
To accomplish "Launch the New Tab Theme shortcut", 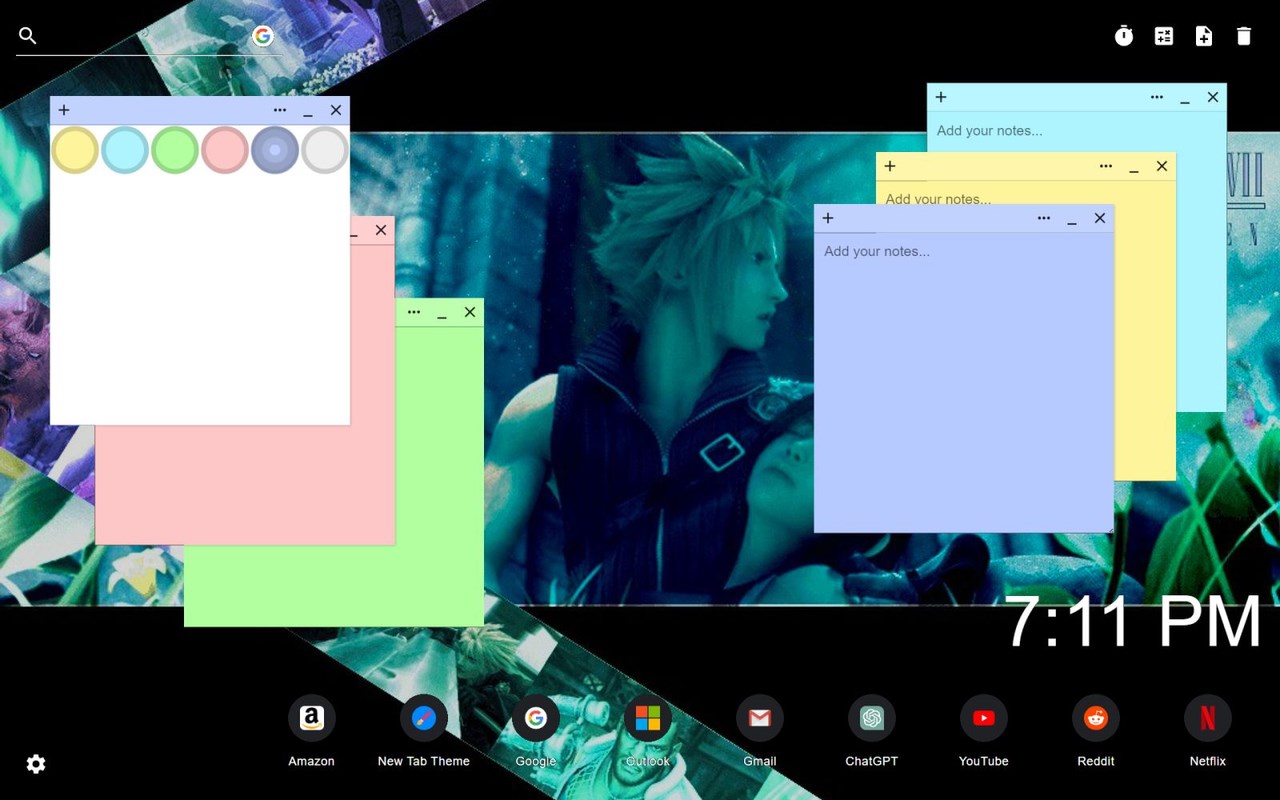I will click(x=424, y=718).
